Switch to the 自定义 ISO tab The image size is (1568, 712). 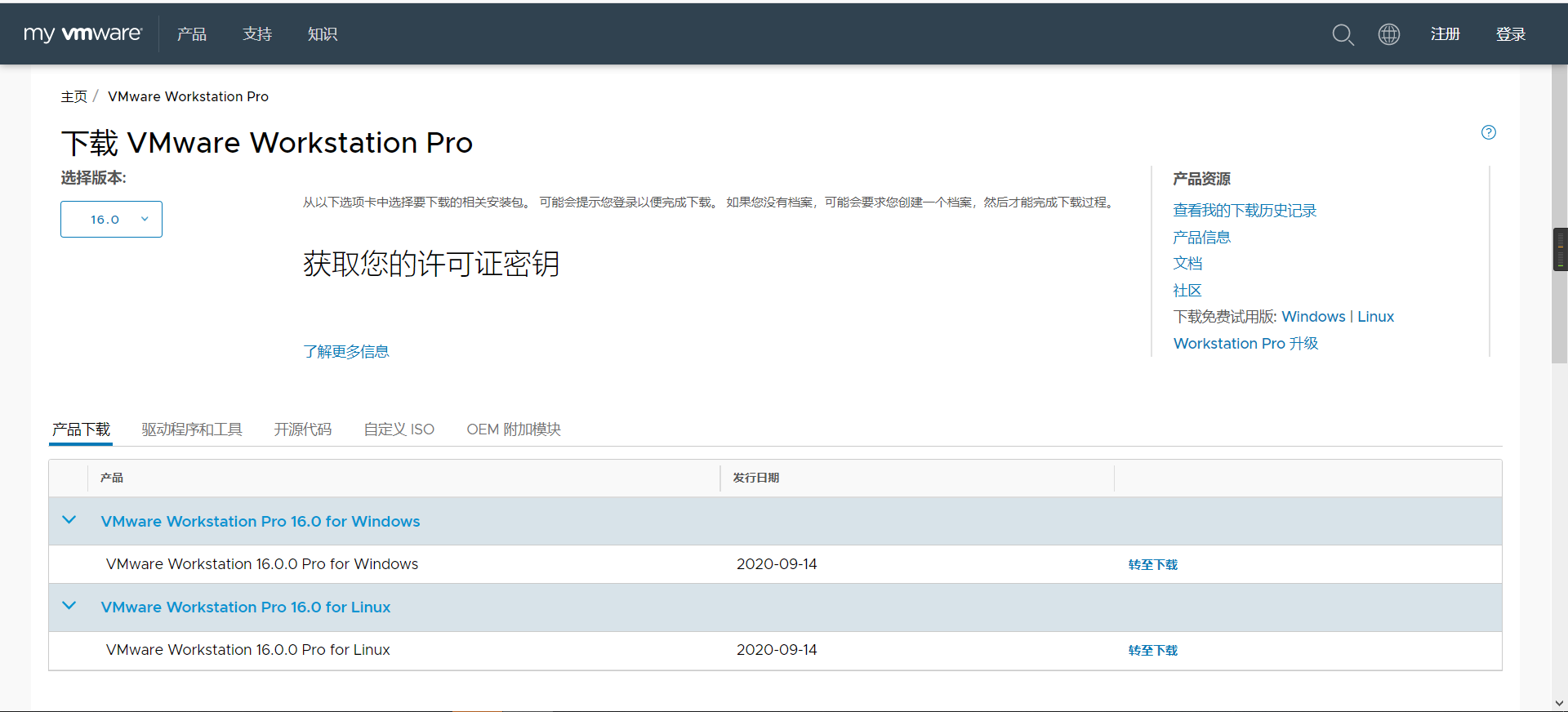[x=399, y=429]
